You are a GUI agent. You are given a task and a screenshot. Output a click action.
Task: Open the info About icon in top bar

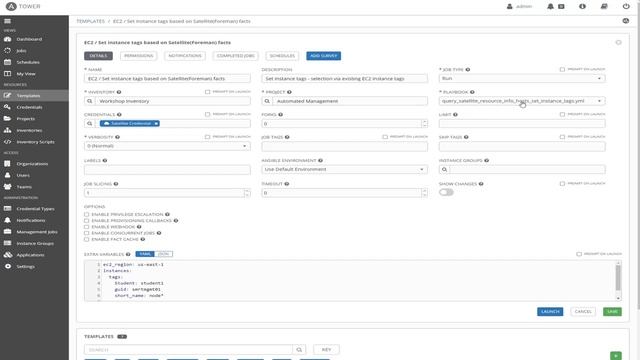click(582, 7)
